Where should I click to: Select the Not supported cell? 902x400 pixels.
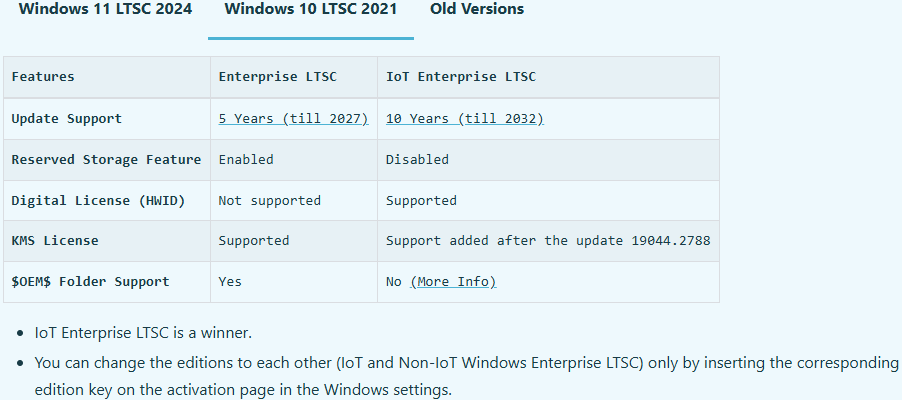(x=270, y=200)
